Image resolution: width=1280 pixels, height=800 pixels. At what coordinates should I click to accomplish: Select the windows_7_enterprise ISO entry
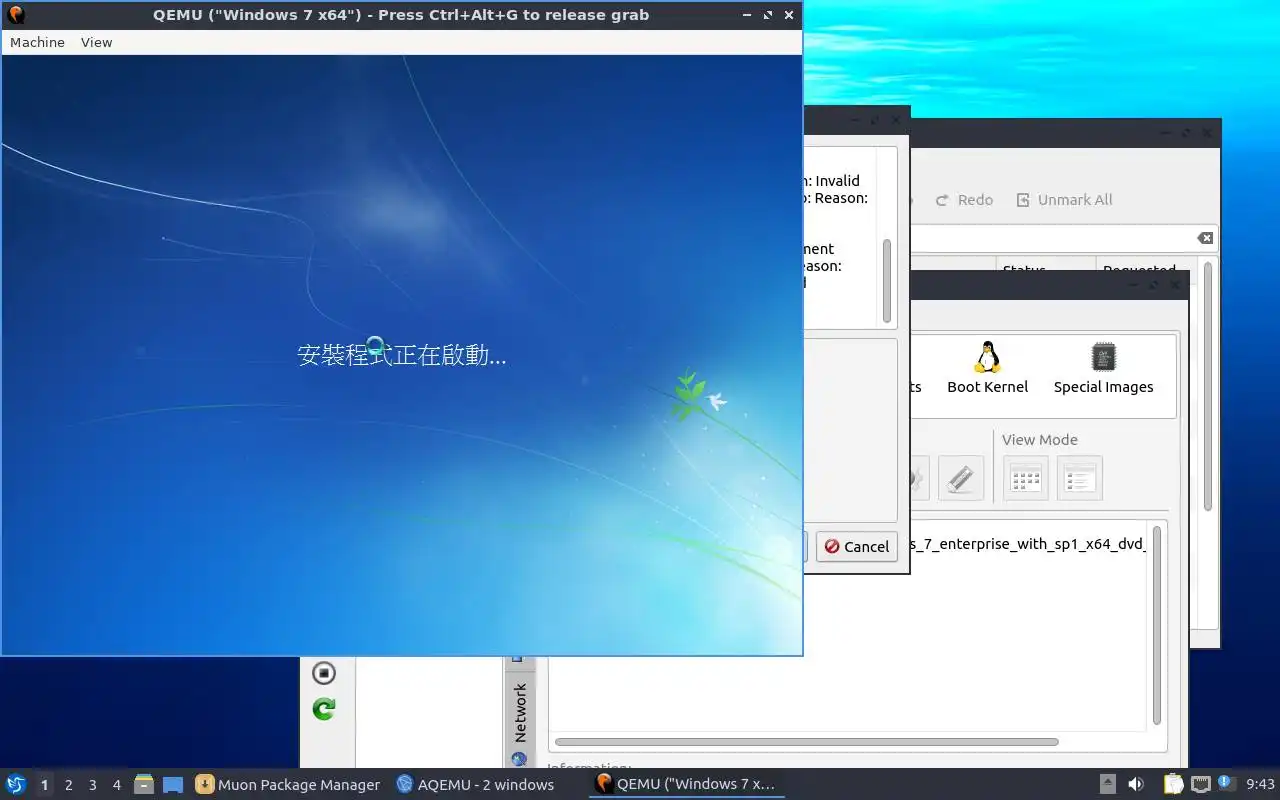pyautogui.click(x=1027, y=545)
